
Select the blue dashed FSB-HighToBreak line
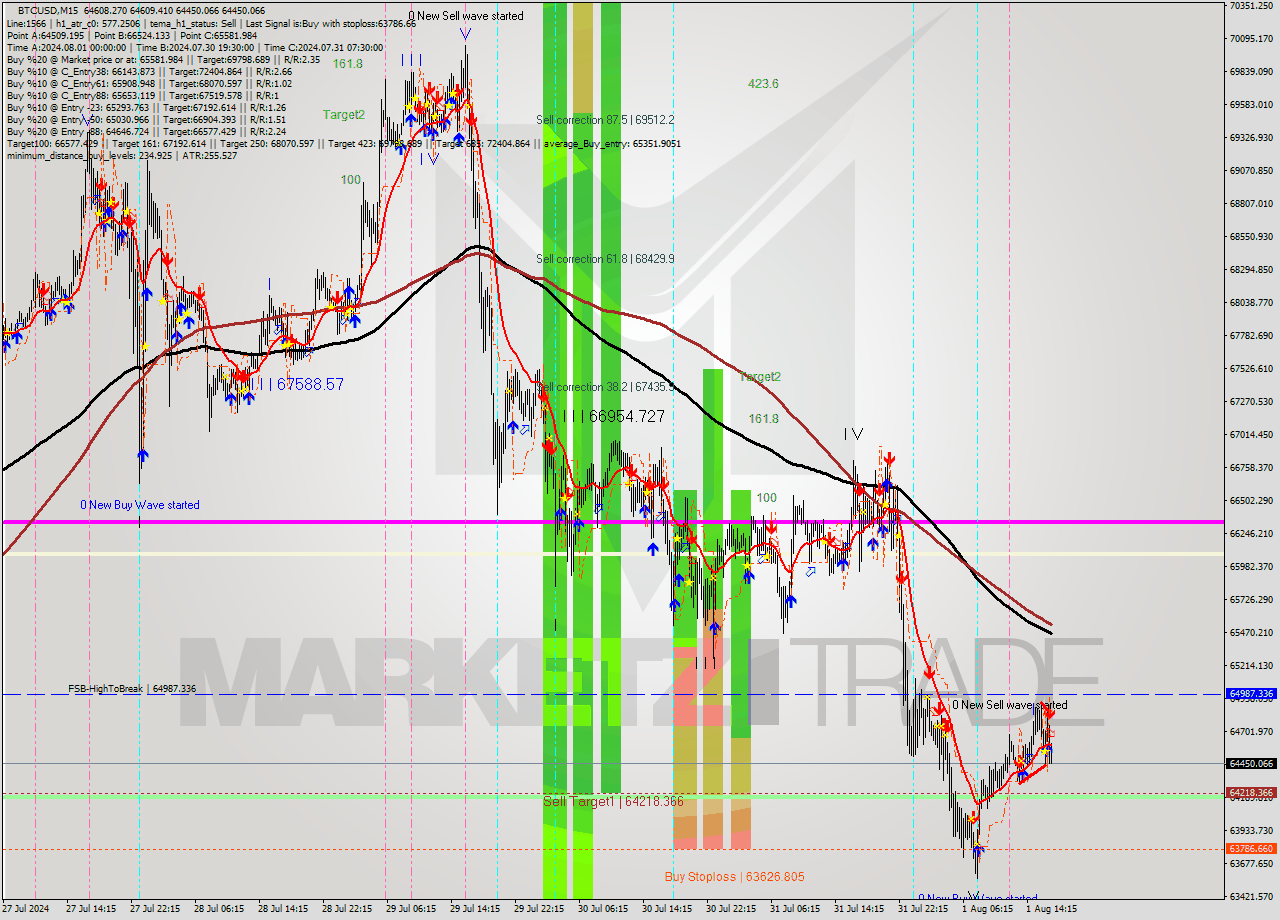click(x=612, y=694)
